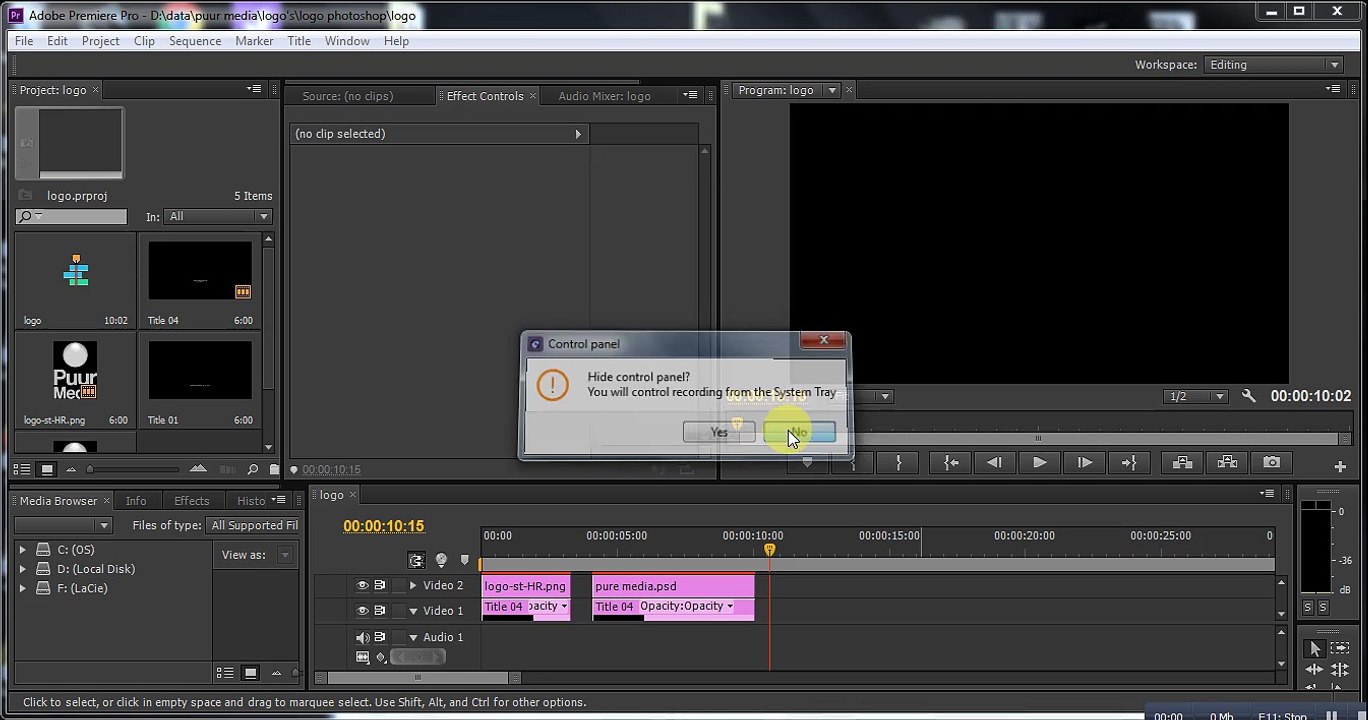This screenshot has width=1368, height=720.
Task: Toggle Video 1 track visibility eye
Action: (362, 611)
